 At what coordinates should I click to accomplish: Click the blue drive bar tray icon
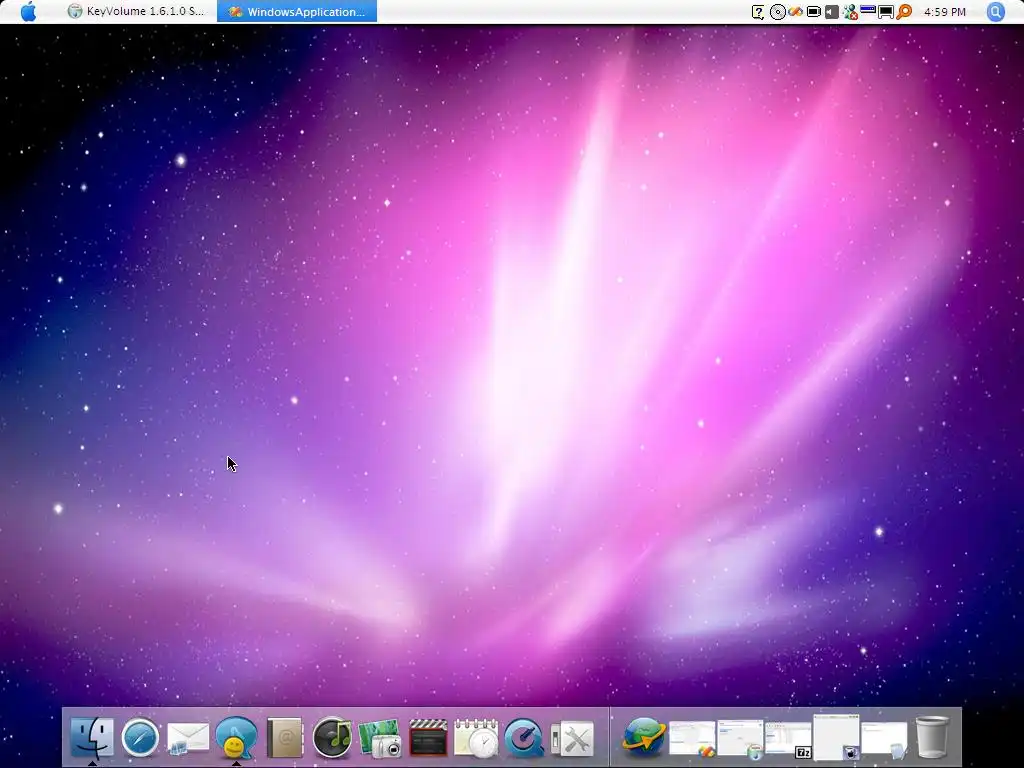point(868,10)
